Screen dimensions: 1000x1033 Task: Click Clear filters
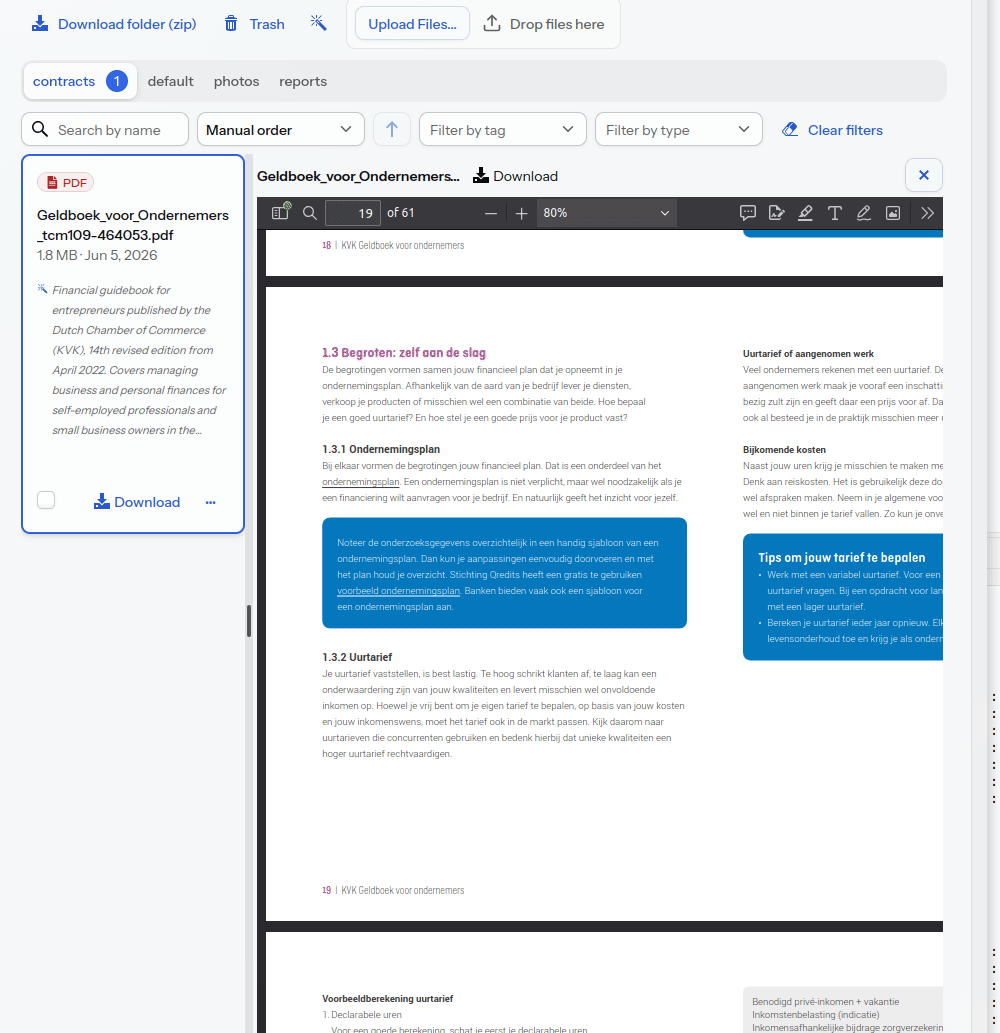pyautogui.click(x=833, y=130)
